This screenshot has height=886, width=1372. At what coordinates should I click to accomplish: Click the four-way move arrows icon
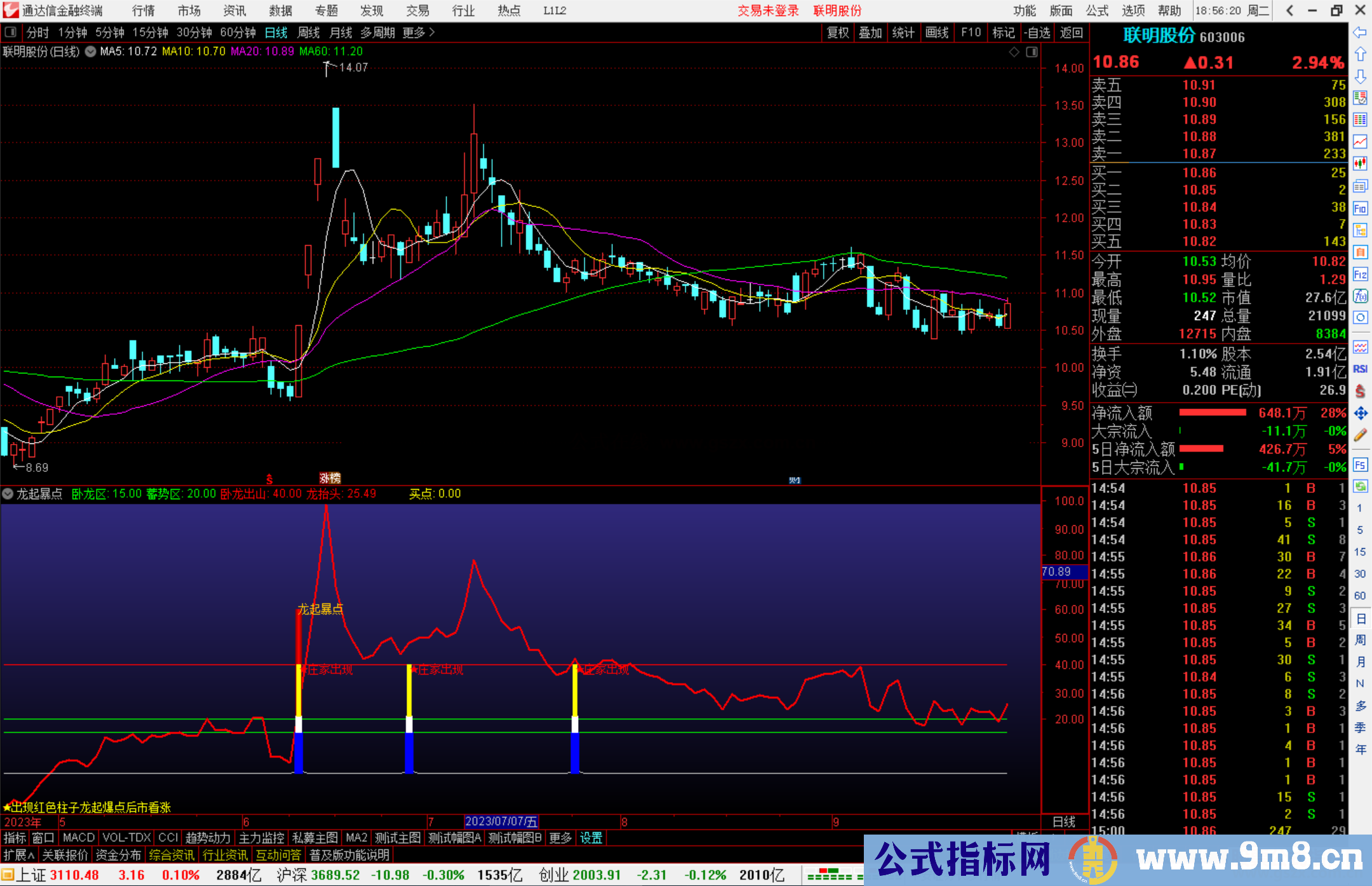(1360, 413)
